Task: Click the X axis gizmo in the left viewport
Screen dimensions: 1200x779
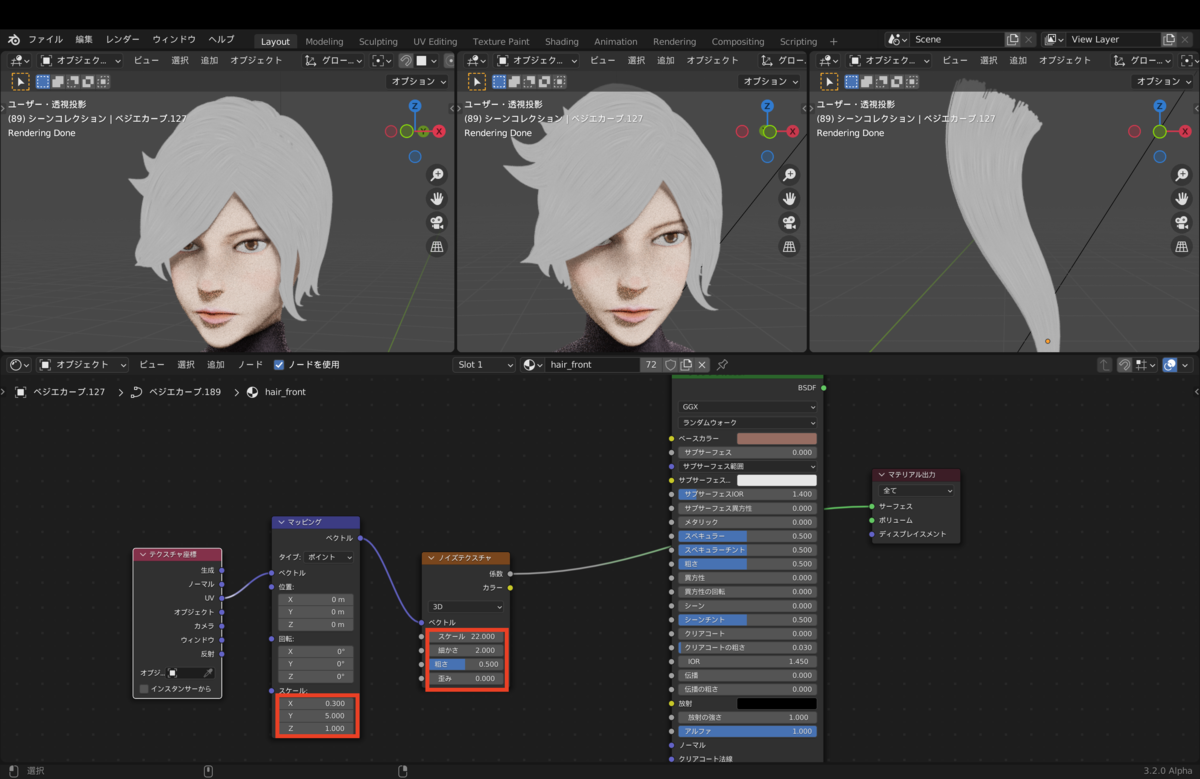Action: click(439, 131)
